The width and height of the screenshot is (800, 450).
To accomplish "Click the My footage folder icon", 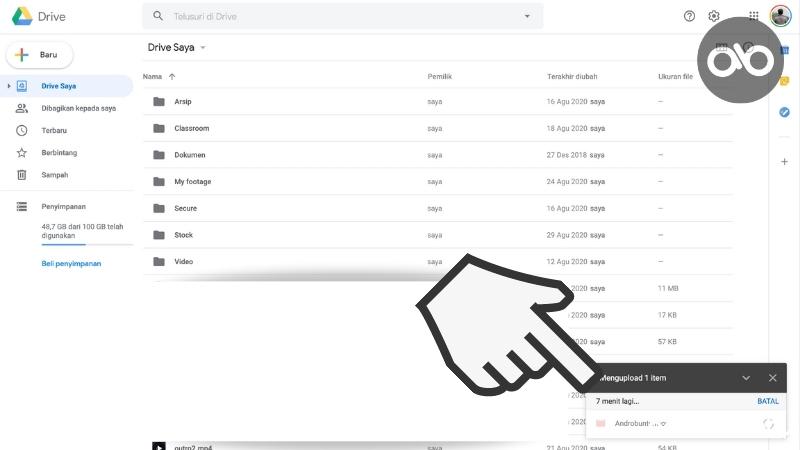I will click(x=159, y=181).
